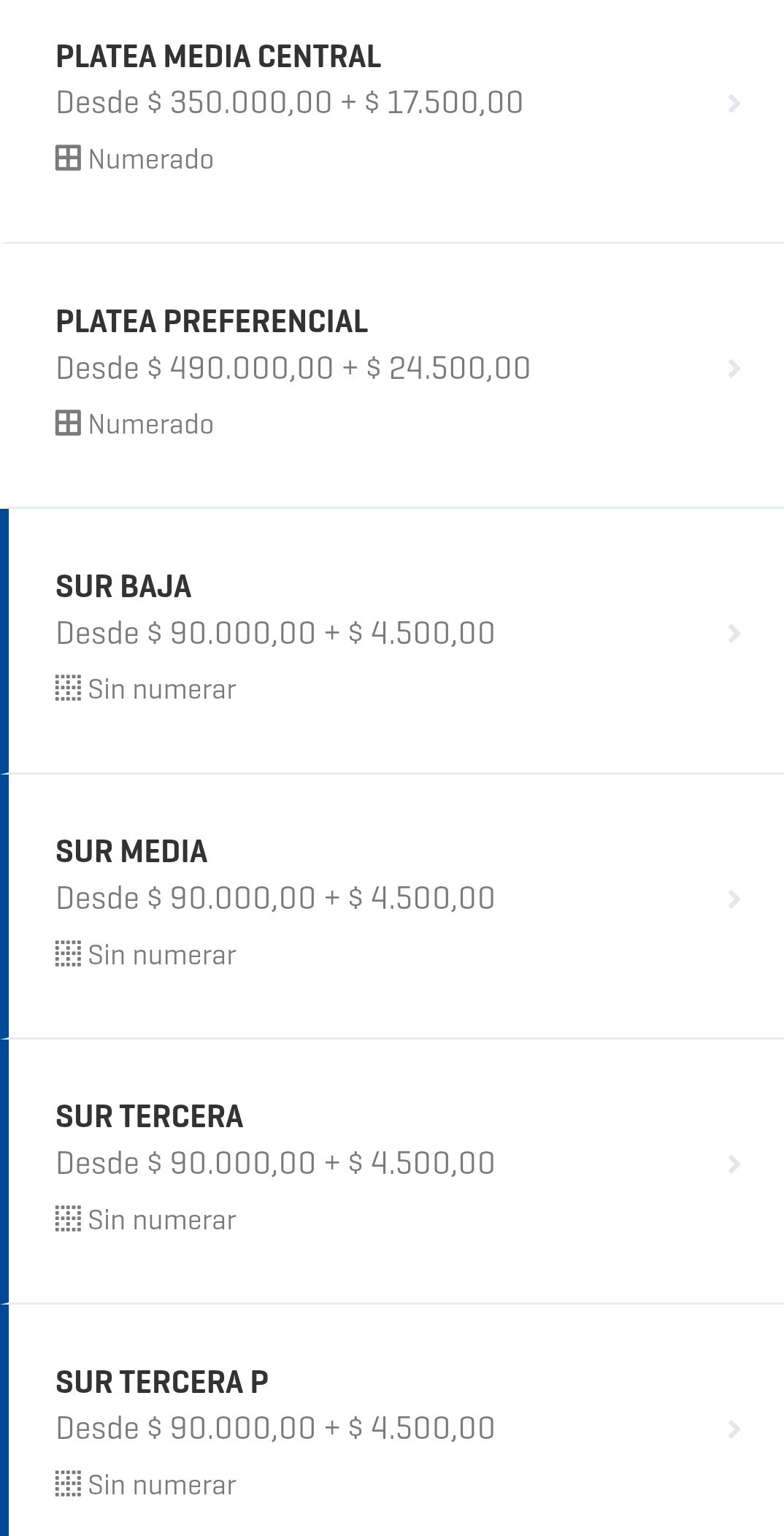Click Sin numerar label under Sur Tercera
This screenshot has width=784, height=1536.
(162, 1220)
